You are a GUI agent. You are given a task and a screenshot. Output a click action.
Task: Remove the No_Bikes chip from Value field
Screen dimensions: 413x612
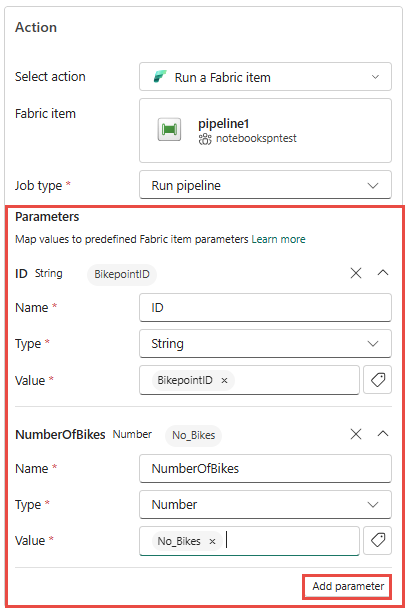coord(212,541)
